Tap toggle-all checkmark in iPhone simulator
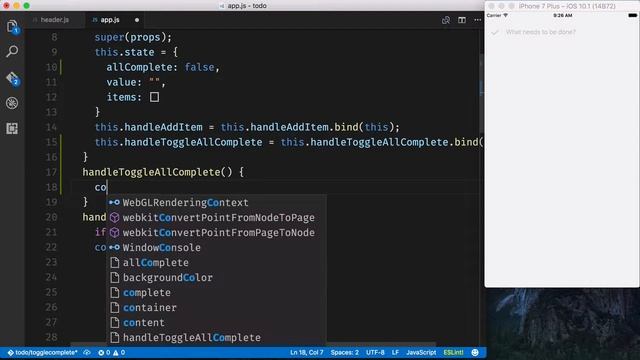The width and height of the screenshot is (640, 360). 495,32
